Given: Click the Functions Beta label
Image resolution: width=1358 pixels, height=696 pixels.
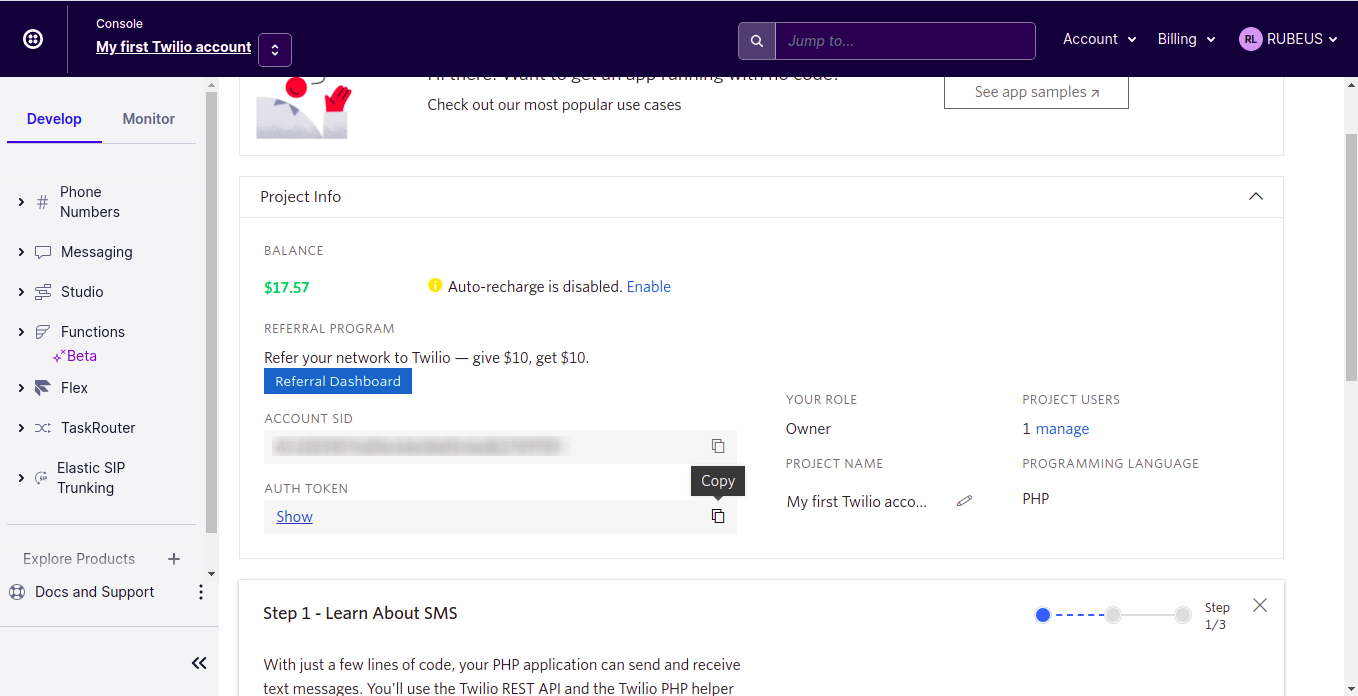Looking at the screenshot, I should click(x=75, y=356).
